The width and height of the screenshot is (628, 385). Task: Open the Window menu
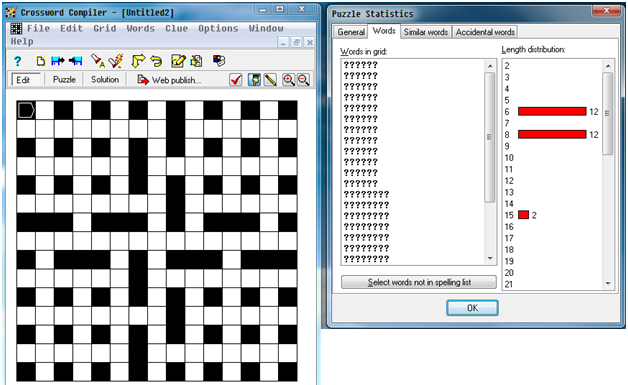(266, 28)
